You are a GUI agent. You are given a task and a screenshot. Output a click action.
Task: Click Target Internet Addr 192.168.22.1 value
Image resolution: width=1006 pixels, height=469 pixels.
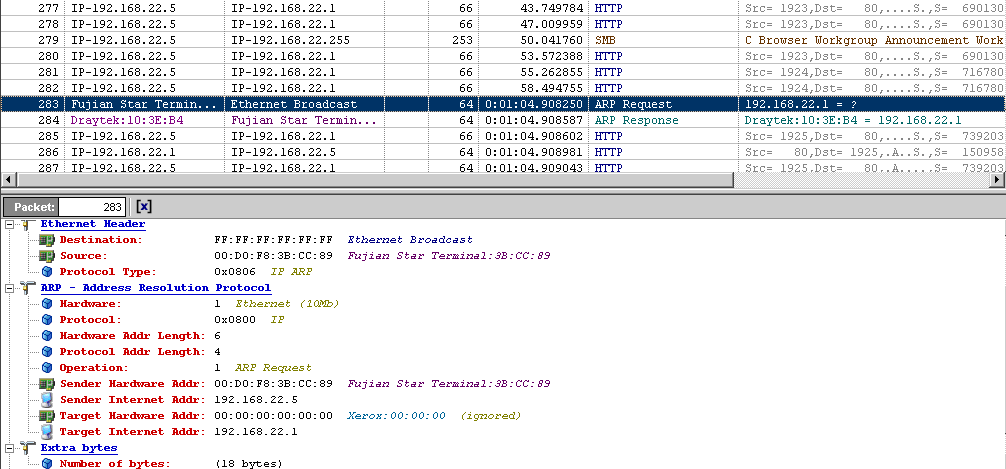(256, 432)
